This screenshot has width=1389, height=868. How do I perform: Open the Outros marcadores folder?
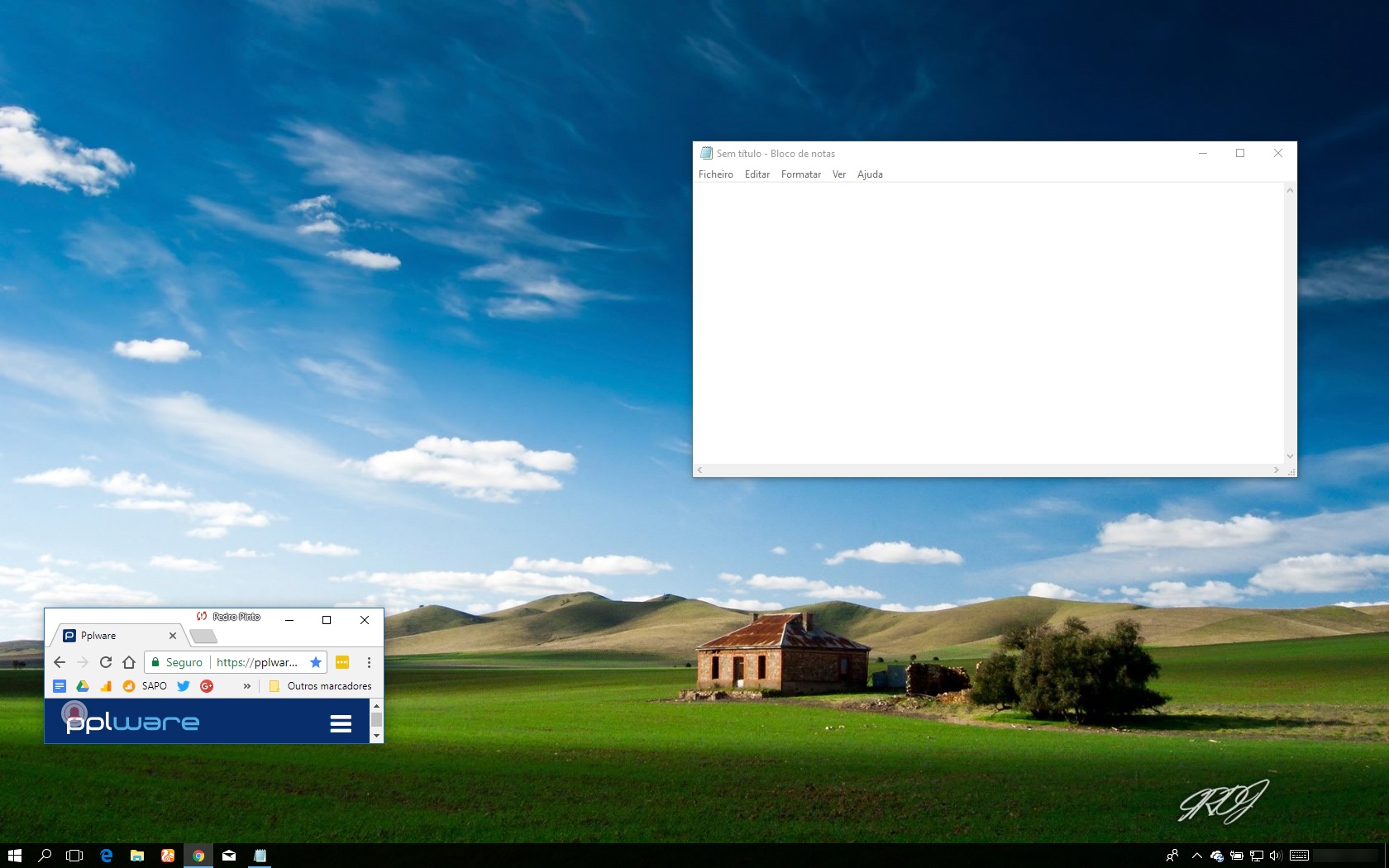[321, 685]
